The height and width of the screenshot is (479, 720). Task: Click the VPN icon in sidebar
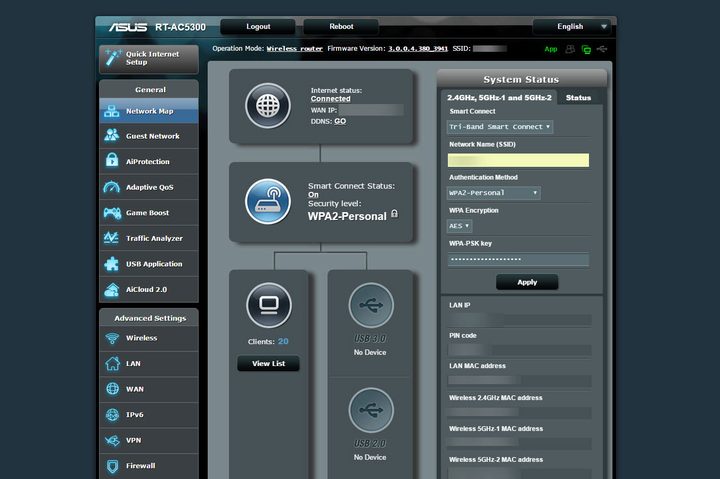[x=112, y=440]
